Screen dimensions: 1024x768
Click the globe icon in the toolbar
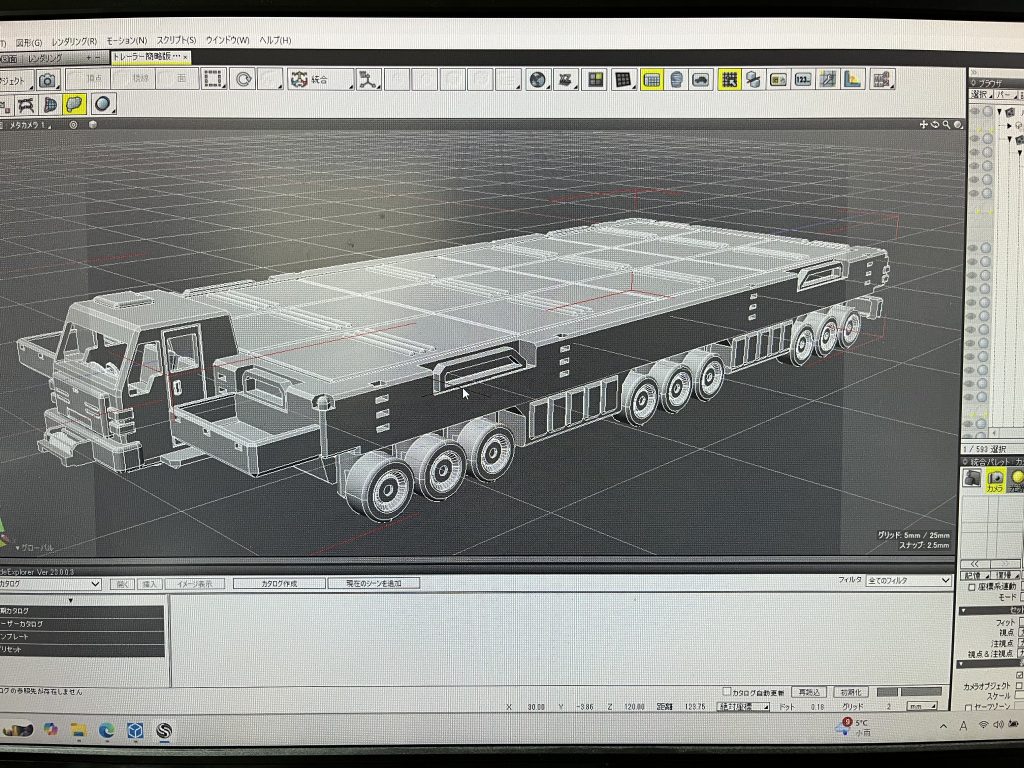click(538, 79)
